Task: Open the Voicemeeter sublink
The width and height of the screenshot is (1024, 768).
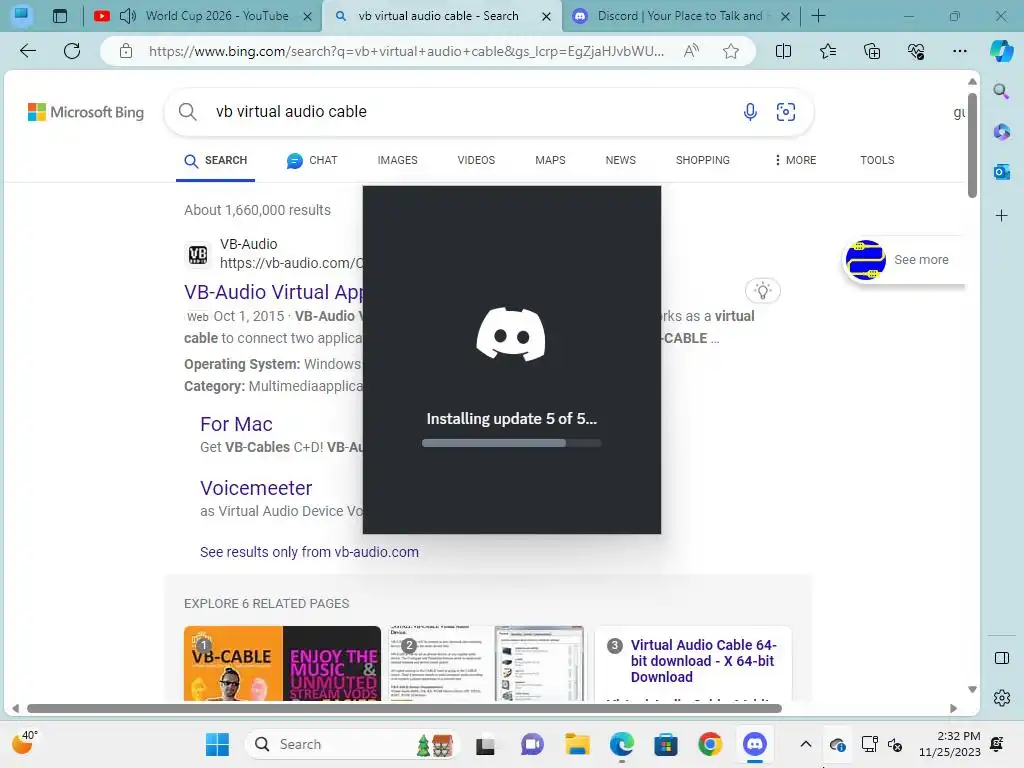Action: click(256, 488)
